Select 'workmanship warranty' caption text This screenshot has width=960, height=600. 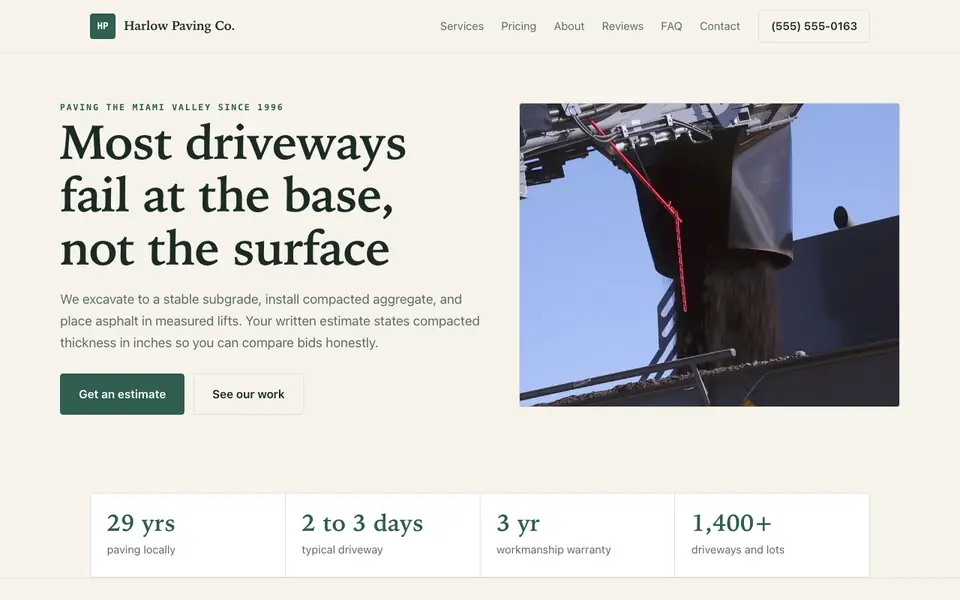[553, 550]
